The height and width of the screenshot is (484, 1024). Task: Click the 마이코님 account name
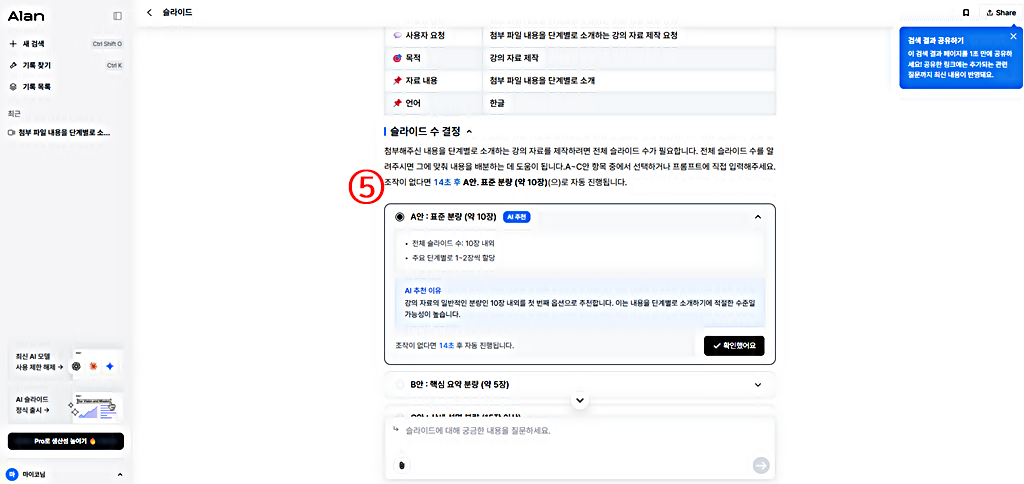[35, 474]
